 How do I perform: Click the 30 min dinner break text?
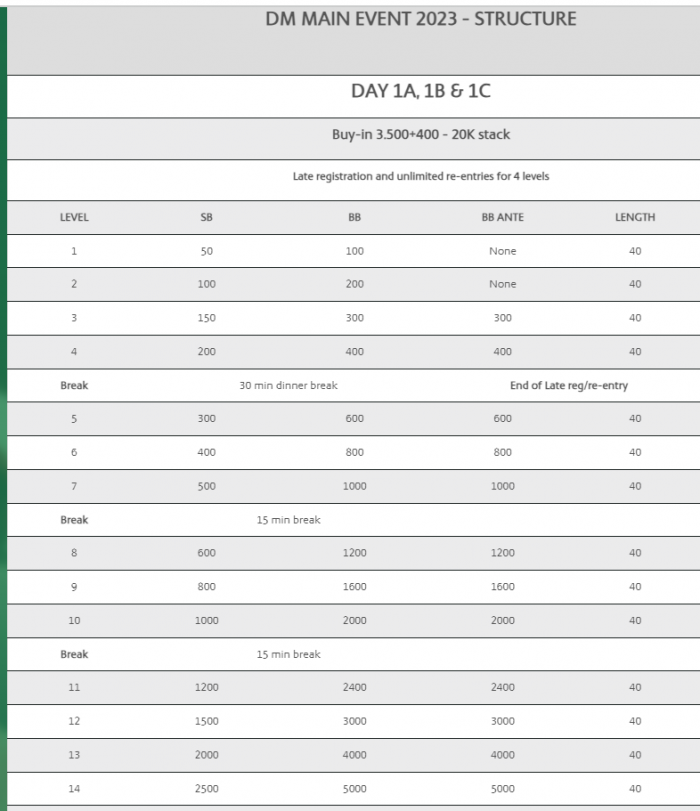[x=288, y=385]
